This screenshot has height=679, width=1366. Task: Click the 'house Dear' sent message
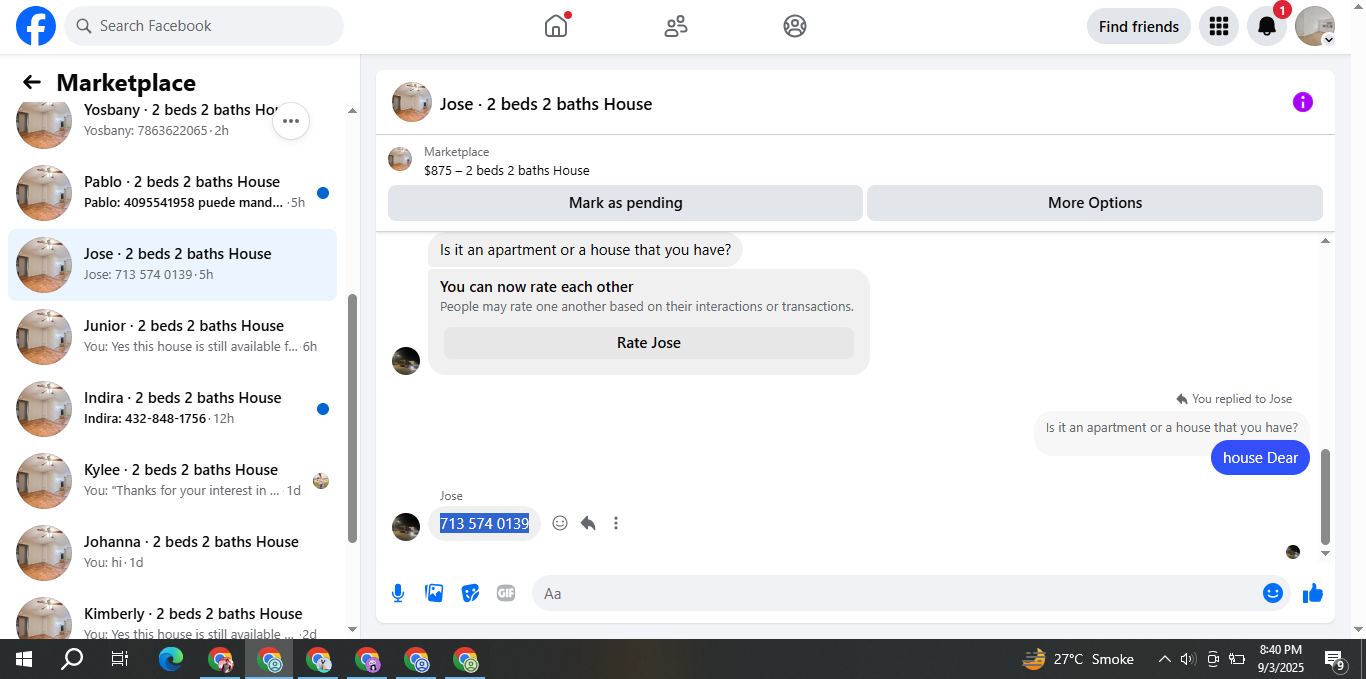coord(1260,457)
